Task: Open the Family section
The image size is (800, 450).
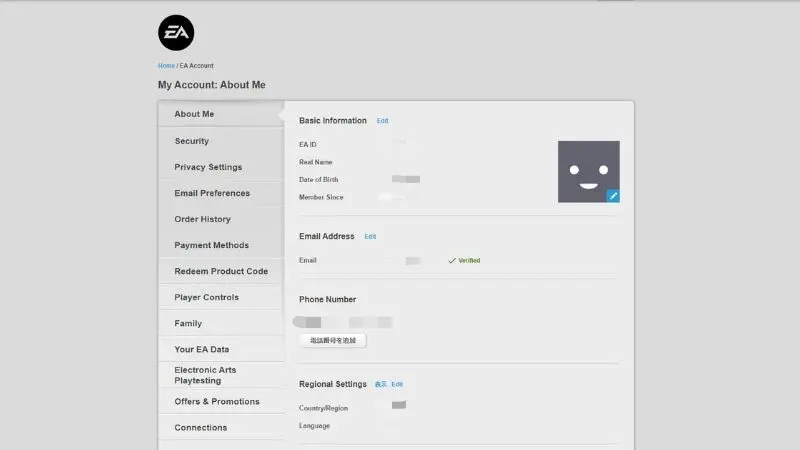Action: click(221, 323)
